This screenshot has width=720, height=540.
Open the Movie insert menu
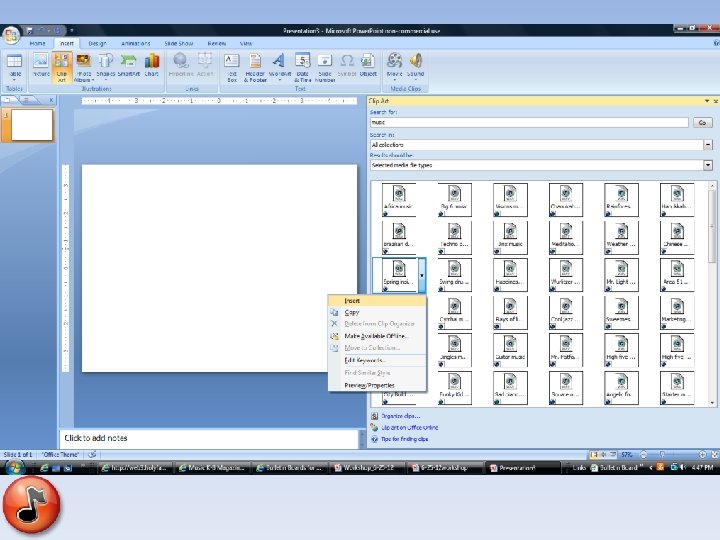point(394,67)
